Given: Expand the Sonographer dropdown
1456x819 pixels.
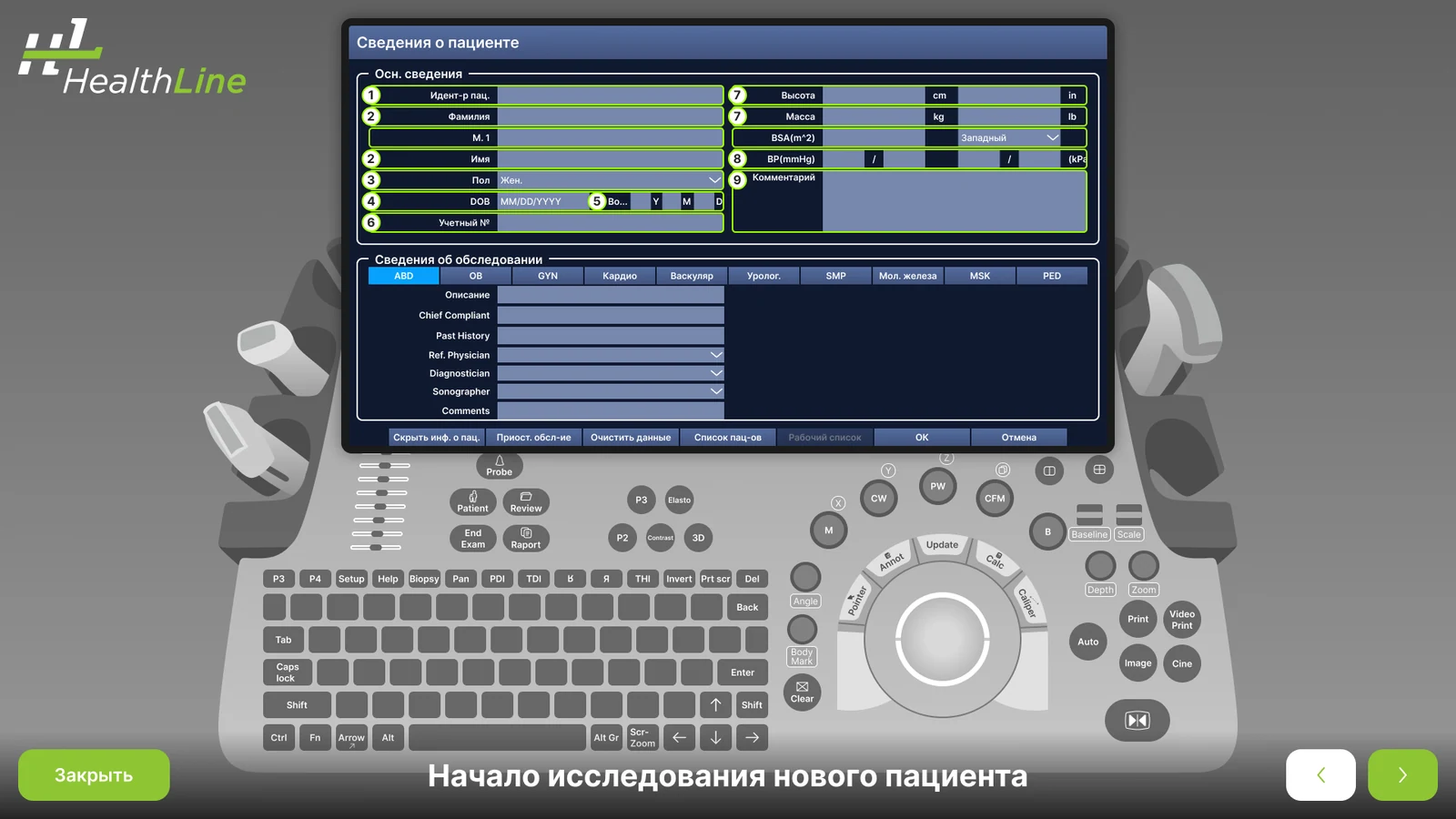Looking at the screenshot, I should 611,391.
